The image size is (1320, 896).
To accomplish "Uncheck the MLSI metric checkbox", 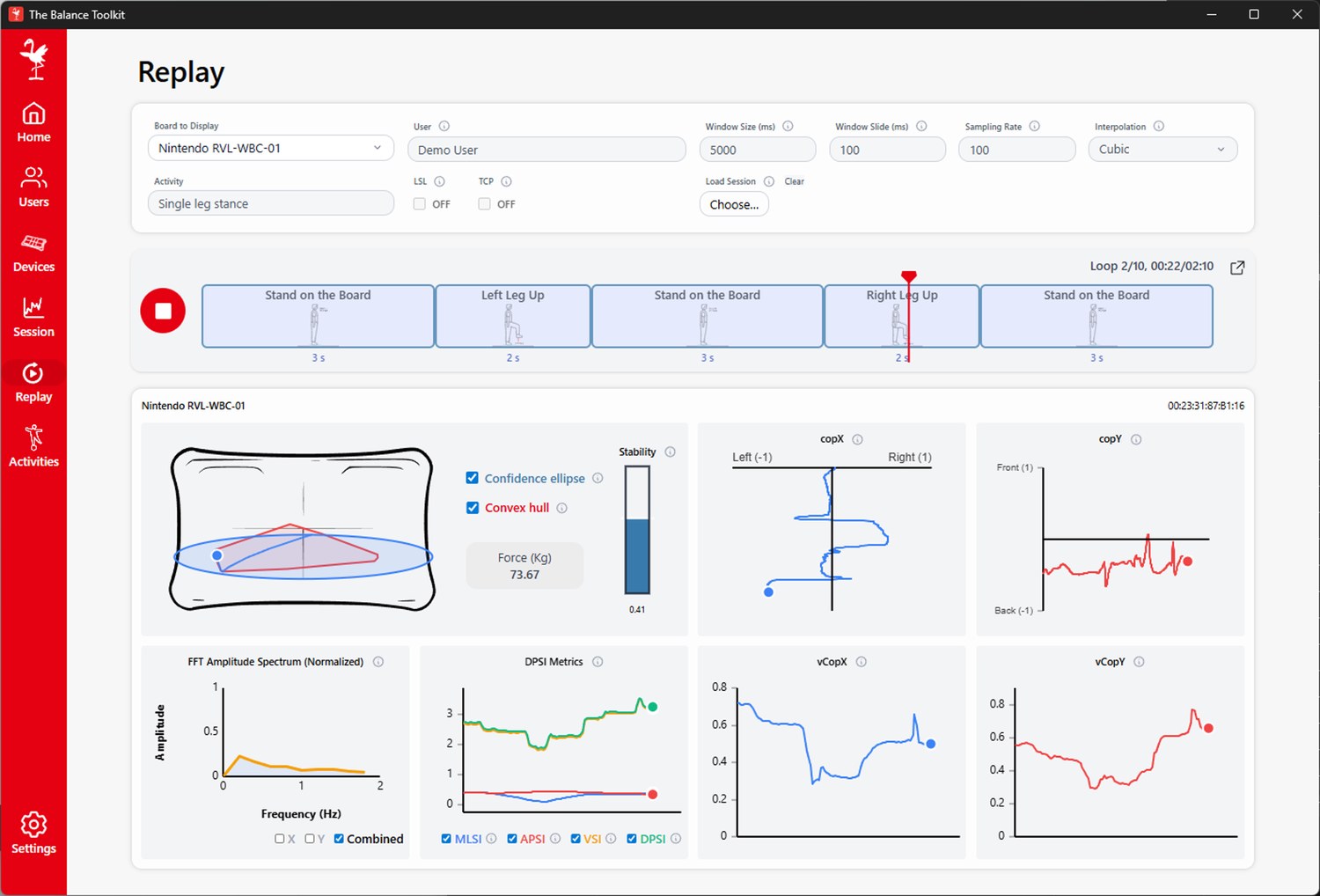I will tap(446, 839).
